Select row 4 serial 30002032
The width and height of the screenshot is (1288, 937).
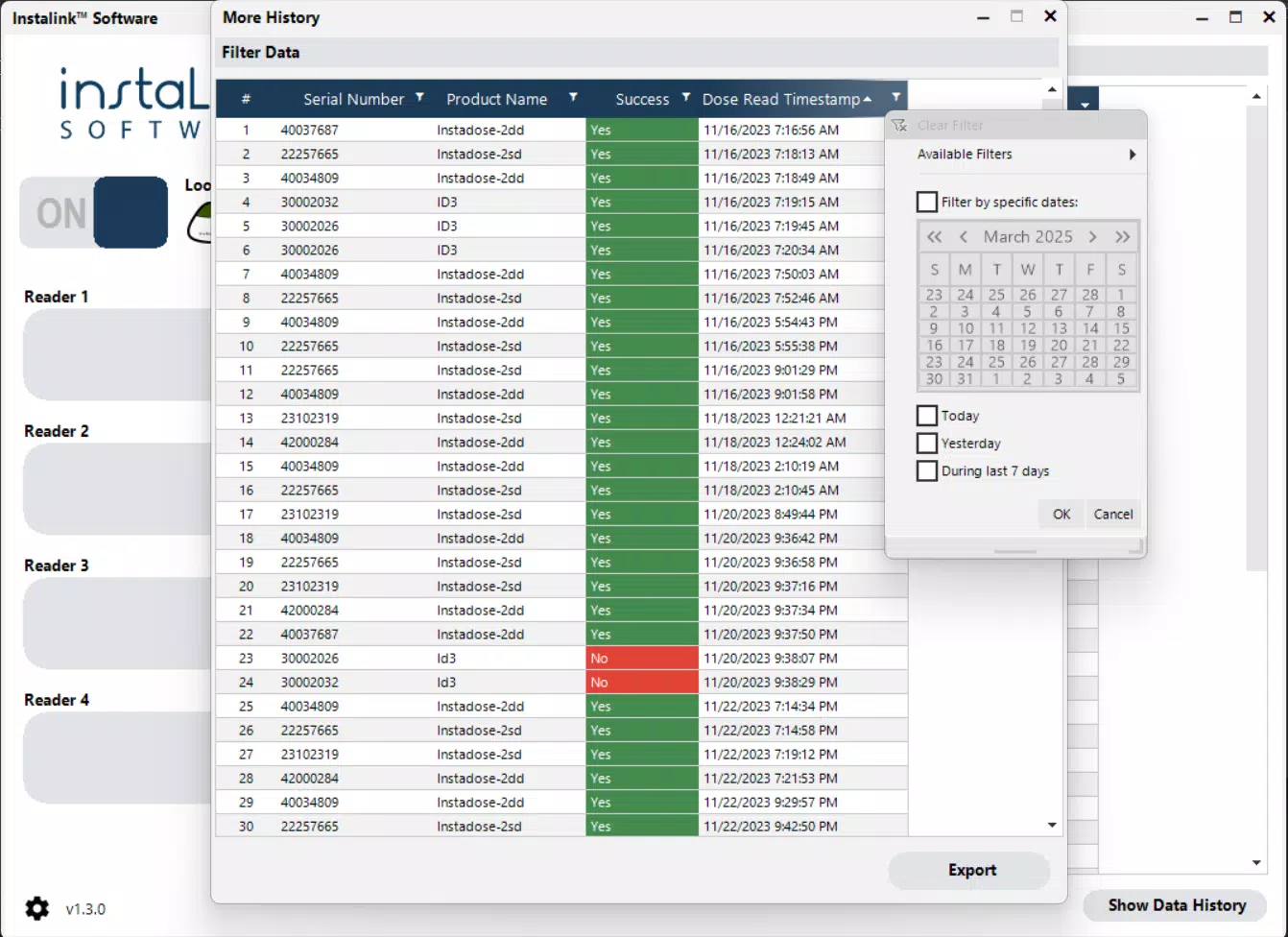[309, 202]
